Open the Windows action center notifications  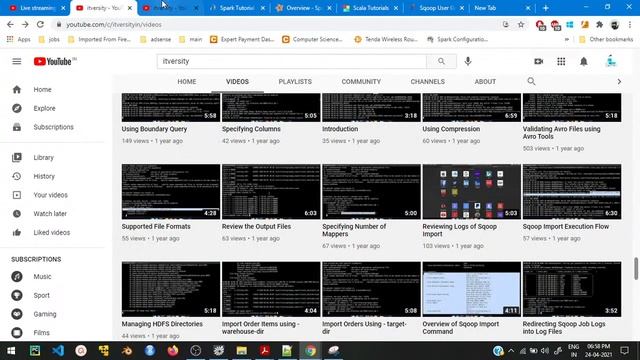(624, 351)
